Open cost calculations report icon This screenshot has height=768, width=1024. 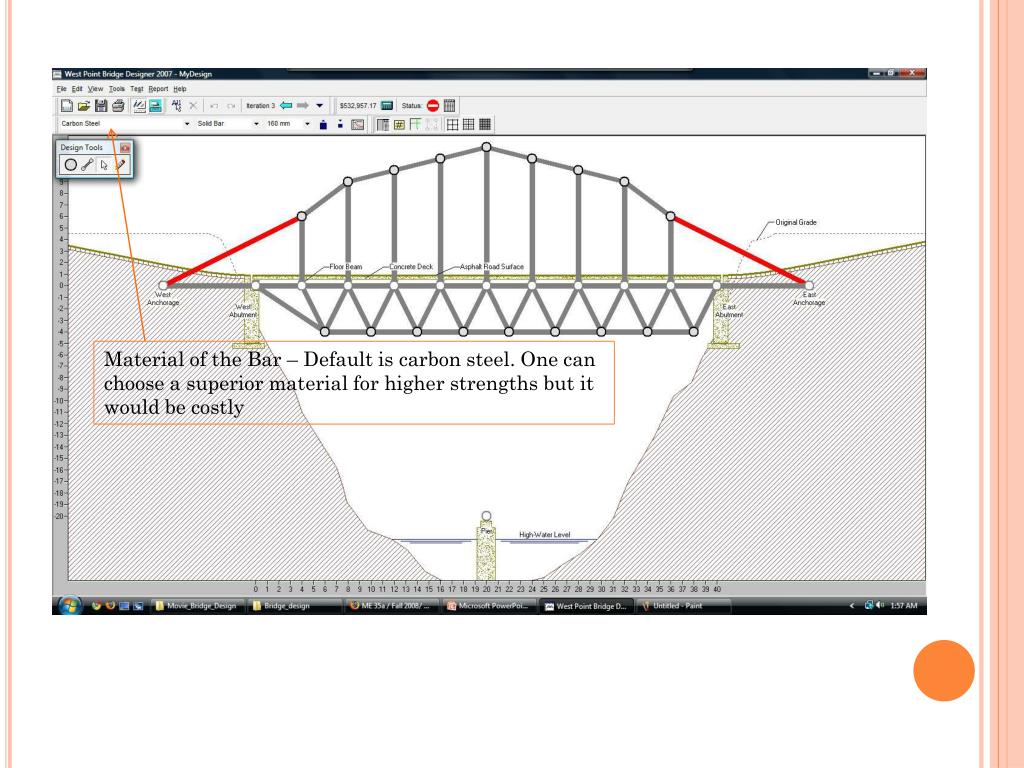(387, 105)
